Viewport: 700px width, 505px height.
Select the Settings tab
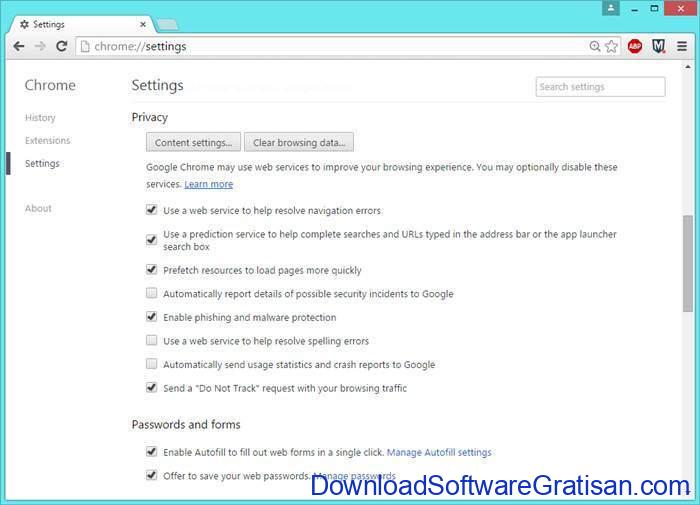81,24
